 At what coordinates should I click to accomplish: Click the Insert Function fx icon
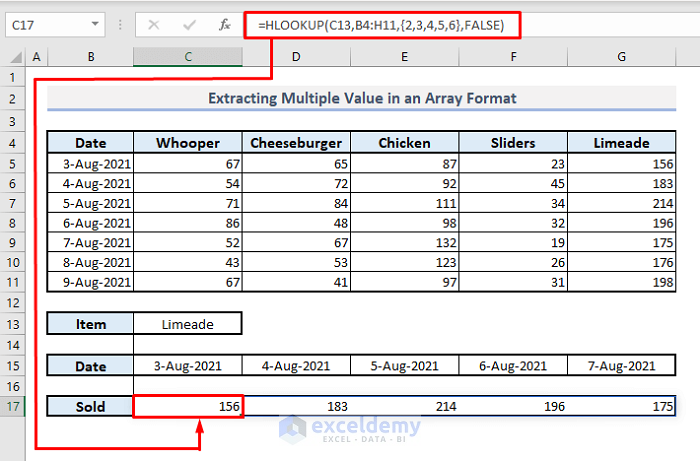point(225,25)
